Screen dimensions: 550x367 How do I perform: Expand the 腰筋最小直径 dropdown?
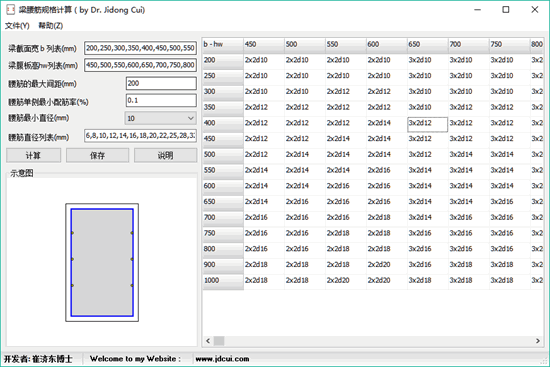pos(160,119)
